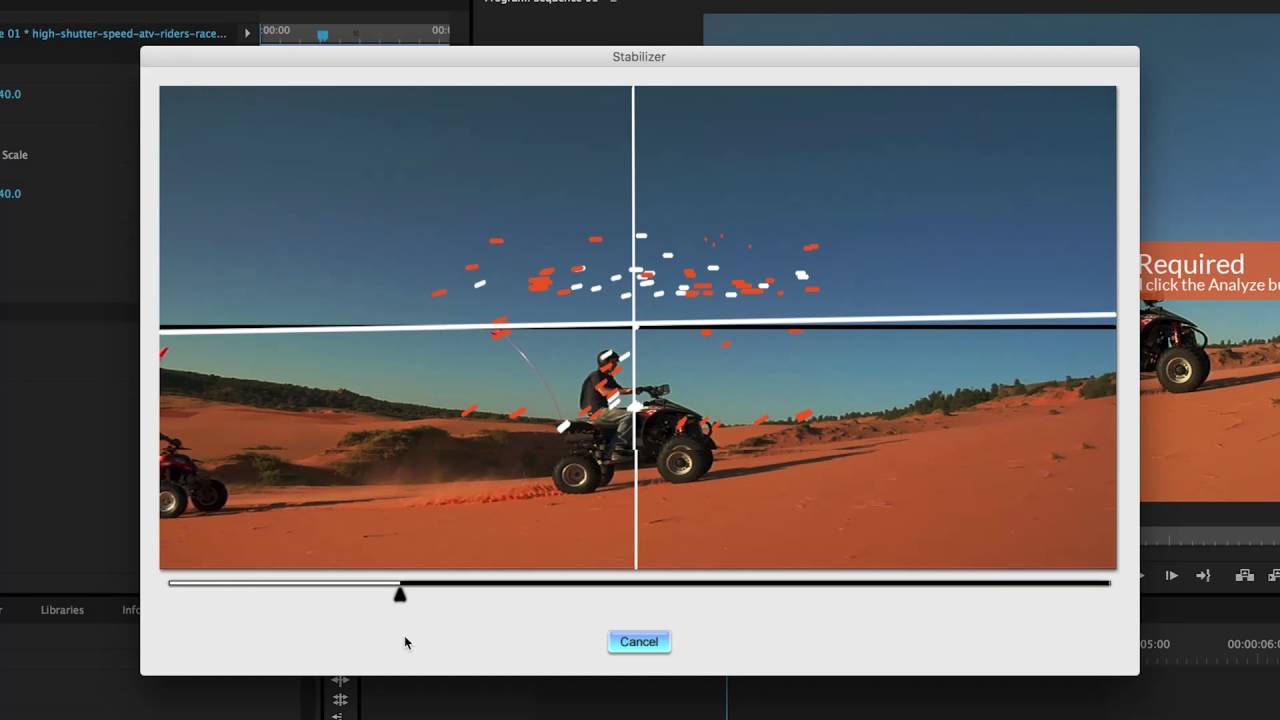Viewport: 1280px width, 720px height.
Task: Click the blue playhead in Effect Controls timeline
Action: tap(322, 35)
